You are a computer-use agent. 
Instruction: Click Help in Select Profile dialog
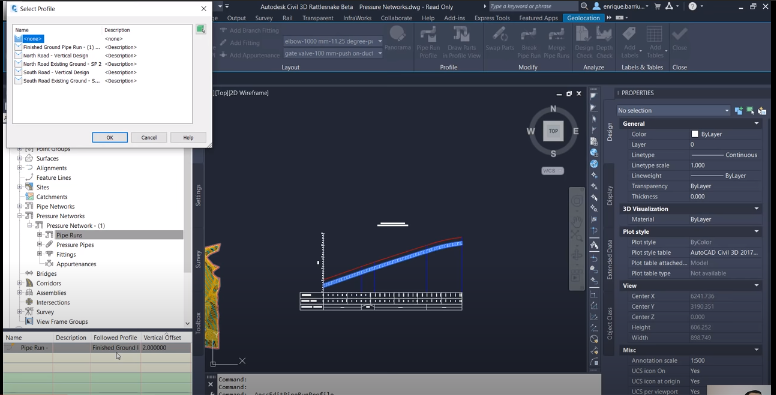coord(188,138)
